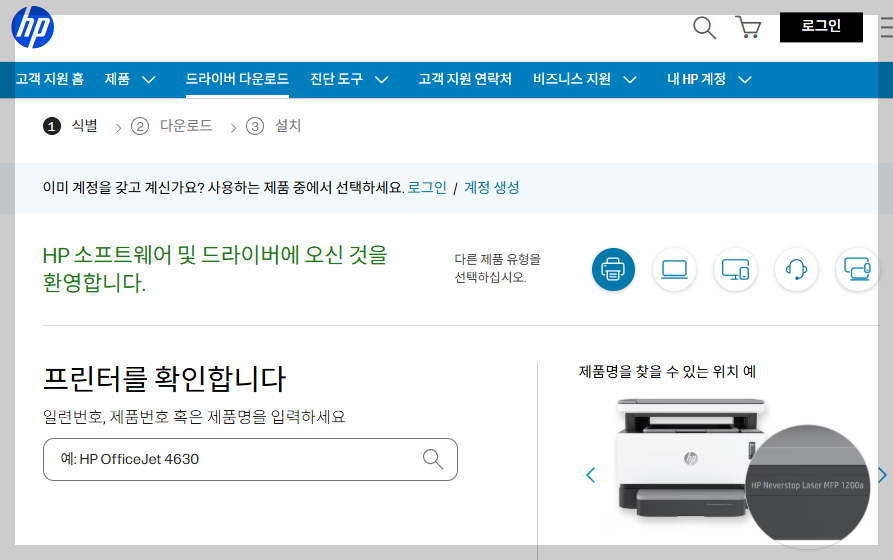Viewport: 893px width, 560px height.
Task: Select step 3 설치
Action: pyautogui.click(x=273, y=126)
